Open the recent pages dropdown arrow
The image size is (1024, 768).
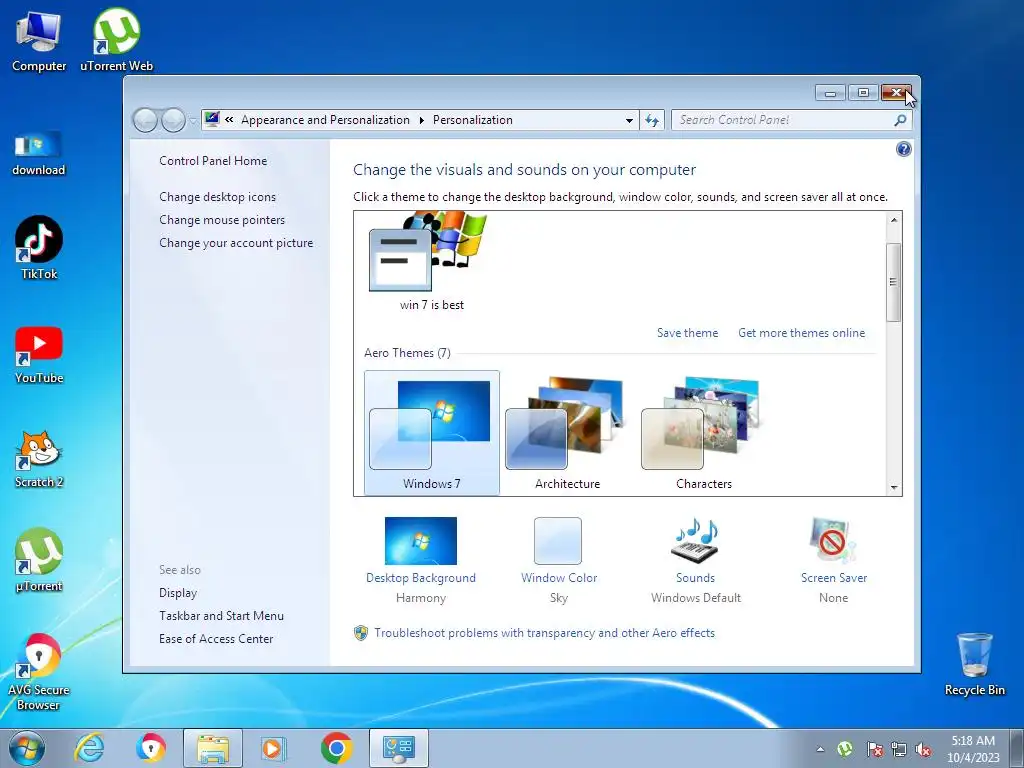193,121
